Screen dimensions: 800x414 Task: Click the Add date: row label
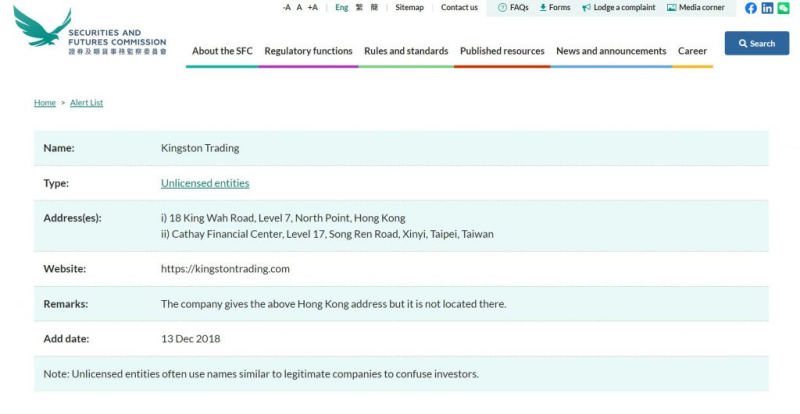66,339
